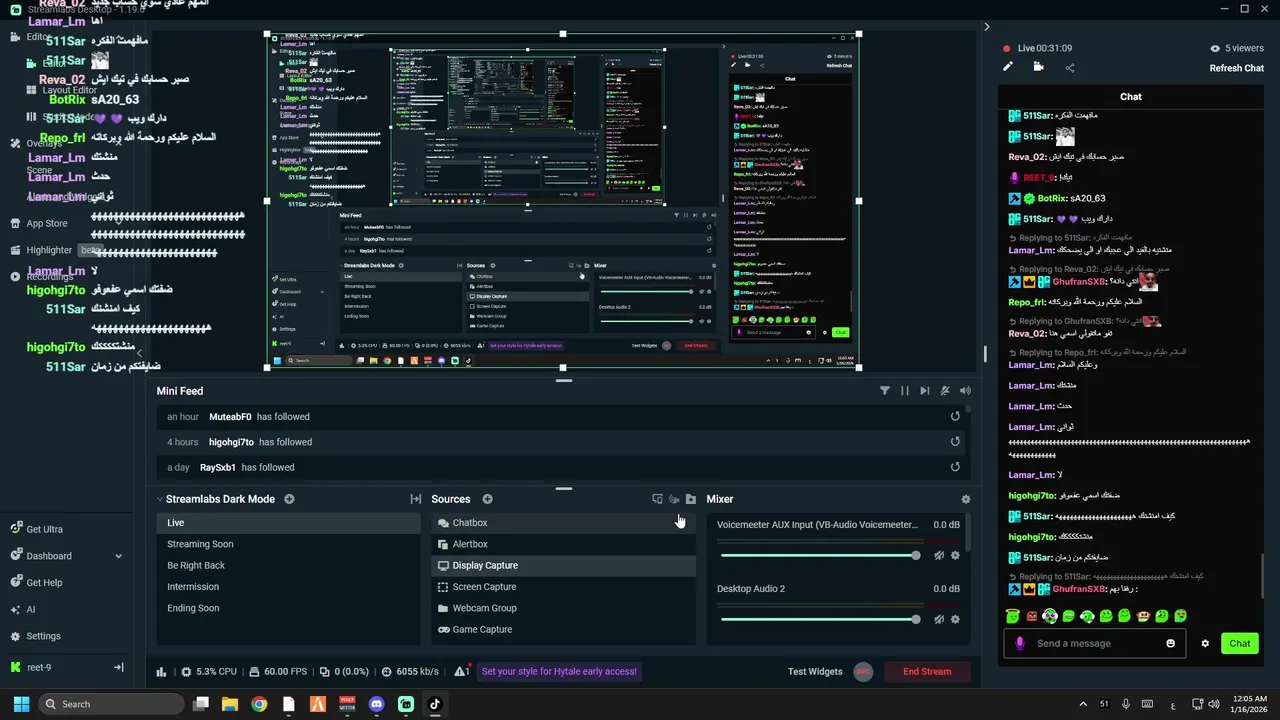
Task: Open Get Ultra in the sidebar
Action: click(x=36, y=529)
